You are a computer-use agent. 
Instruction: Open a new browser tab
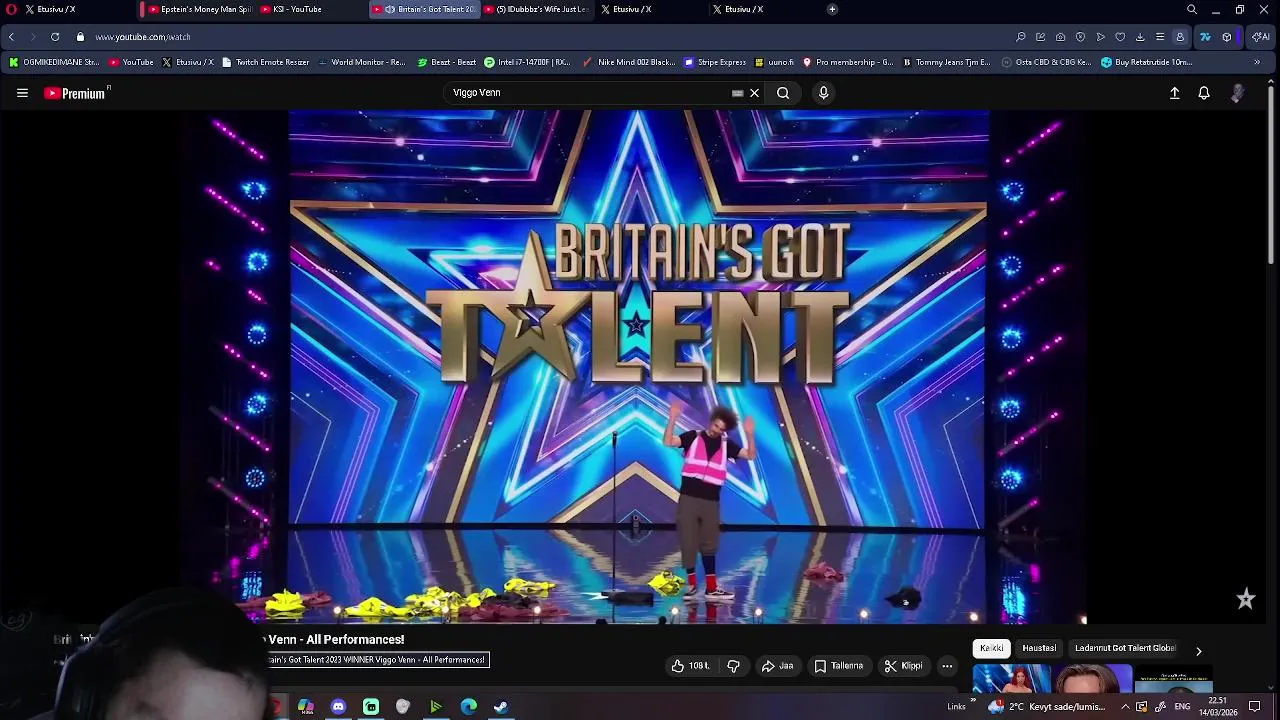[832, 9]
